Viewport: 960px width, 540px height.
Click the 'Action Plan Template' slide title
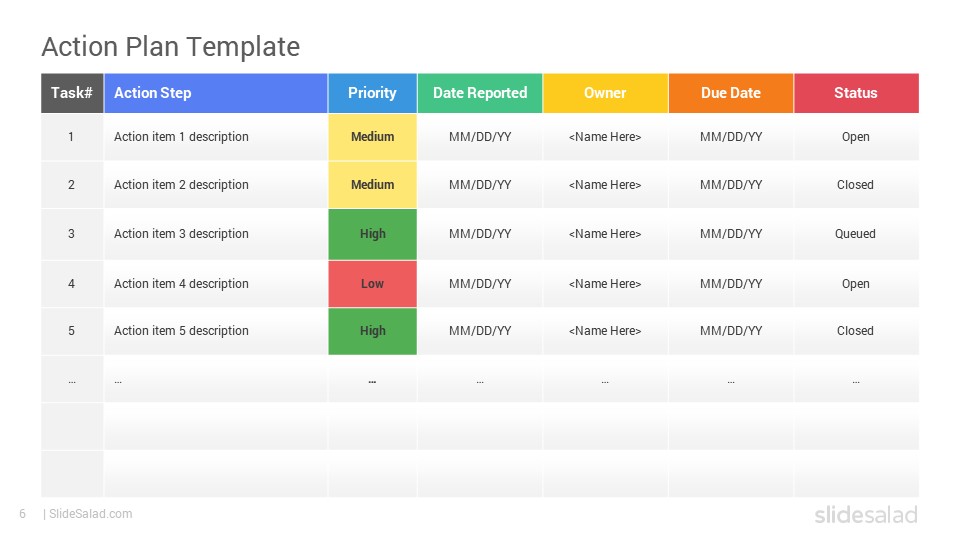click(x=170, y=47)
